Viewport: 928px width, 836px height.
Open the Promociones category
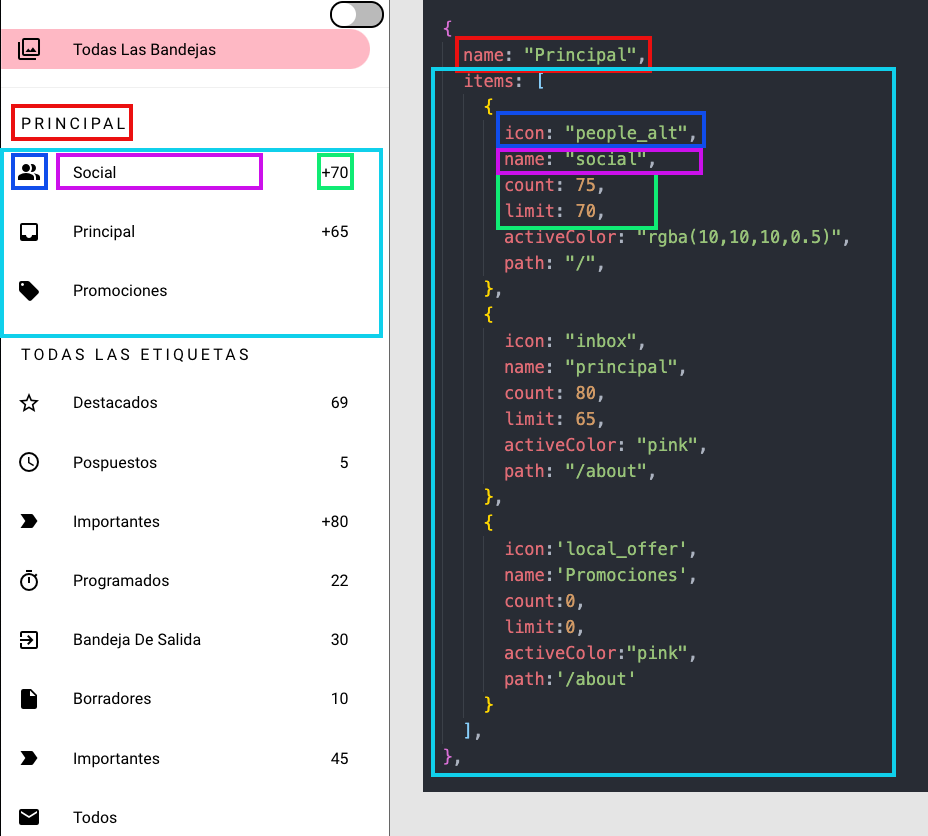click(x=120, y=290)
